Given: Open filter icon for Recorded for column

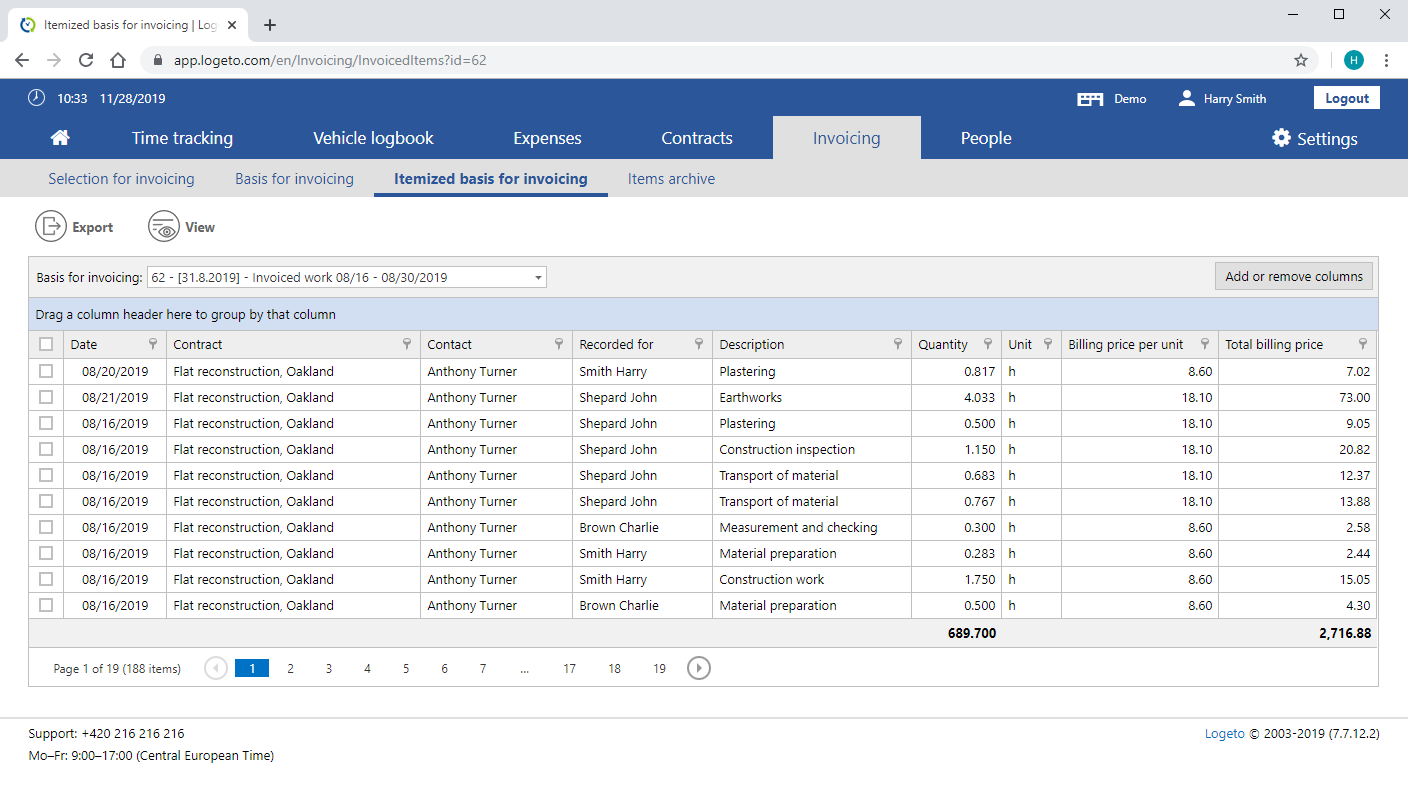Looking at the screenshot, I should click(x=699, y=344).
